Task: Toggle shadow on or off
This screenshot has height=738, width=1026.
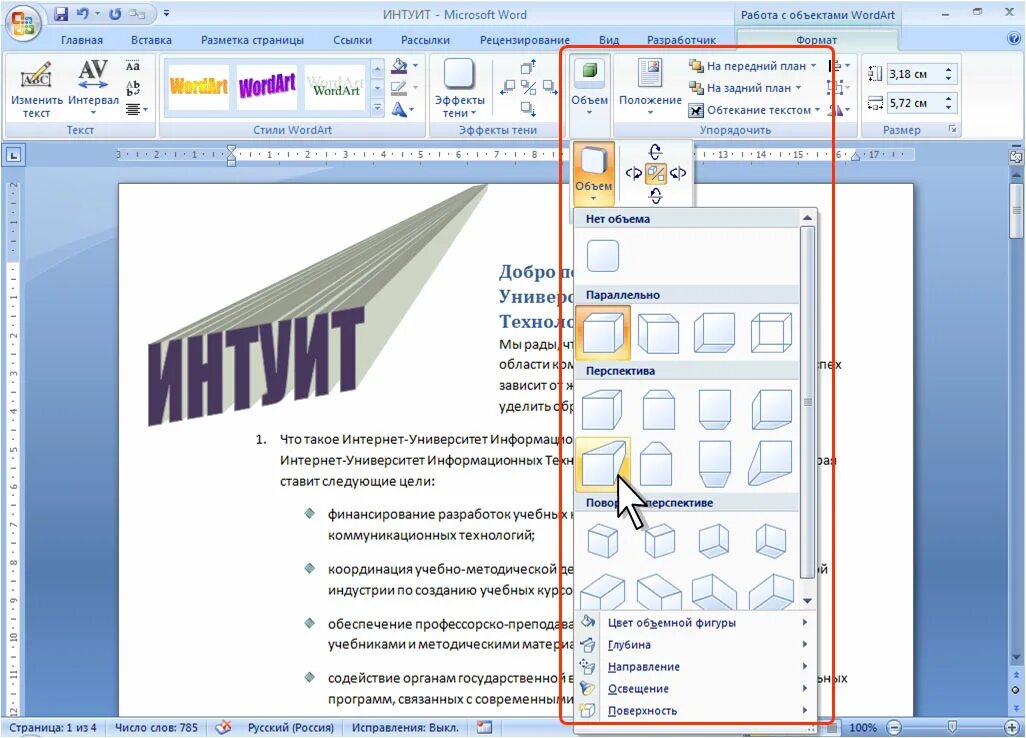Action: point(529,88)
